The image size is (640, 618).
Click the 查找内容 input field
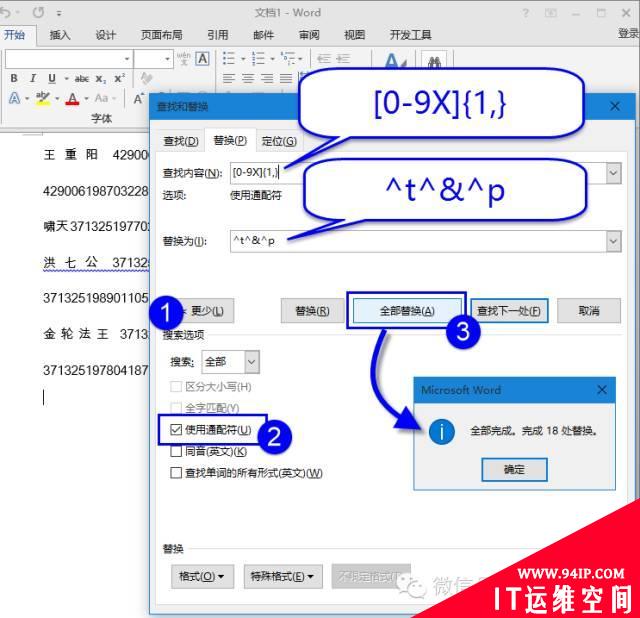tap(418, 173)
